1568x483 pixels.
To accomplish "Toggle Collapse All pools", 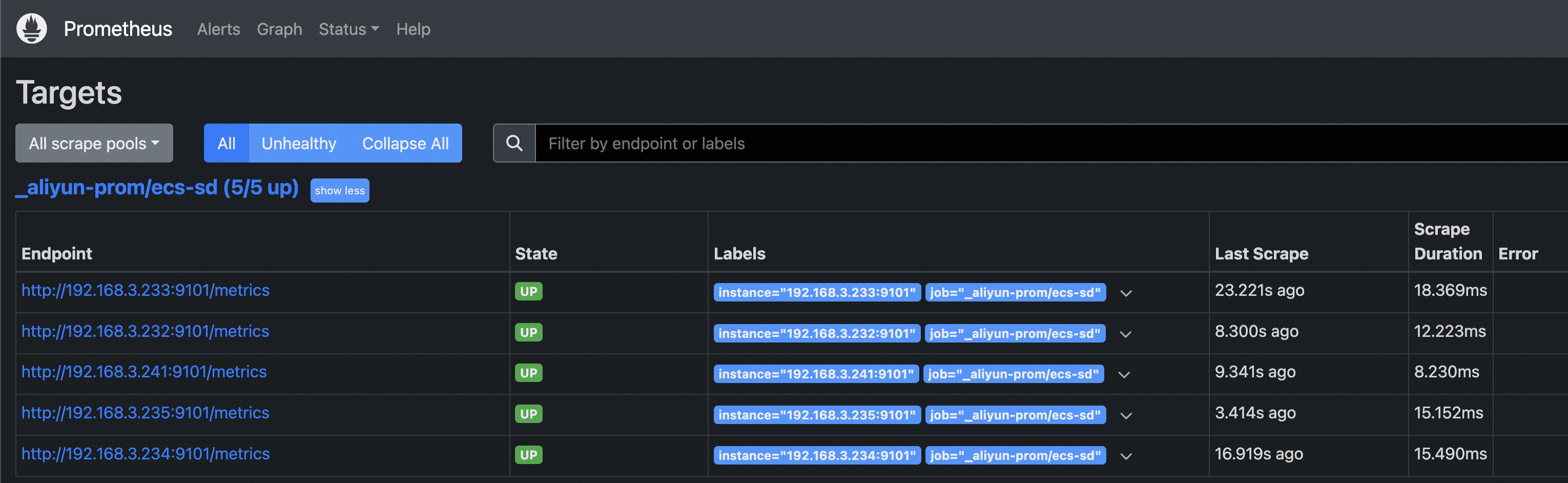I will pos(405,143).
